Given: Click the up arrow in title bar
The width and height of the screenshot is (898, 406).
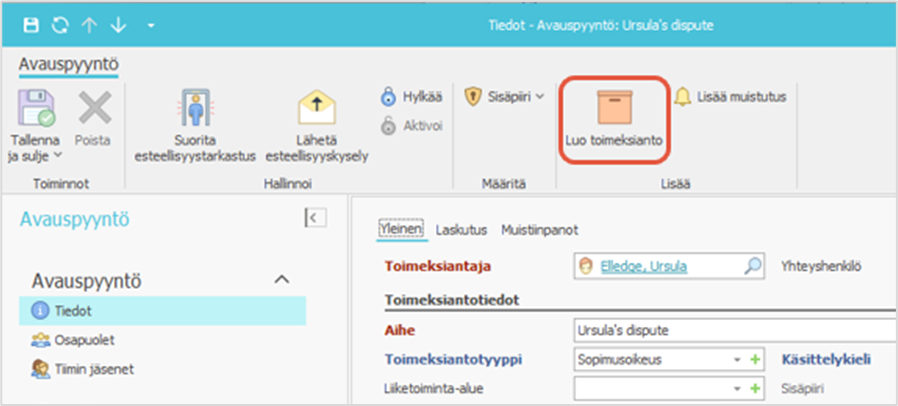Looking at the screenshot, I should [x=88, y=24].
